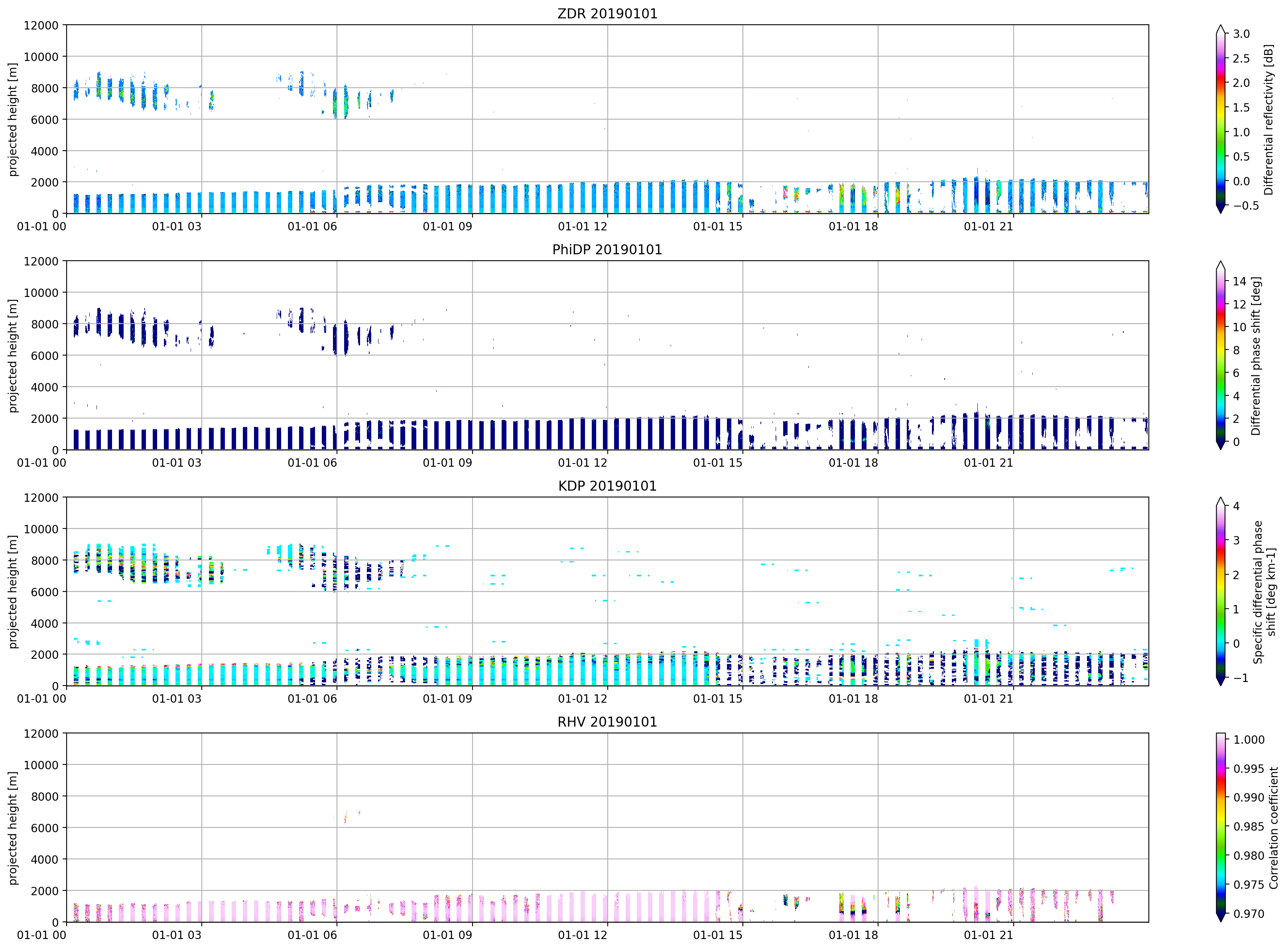Click the 8000 height tick on RHV axis
Viewport: 1288px width, 949px height.
coord(45,796)
